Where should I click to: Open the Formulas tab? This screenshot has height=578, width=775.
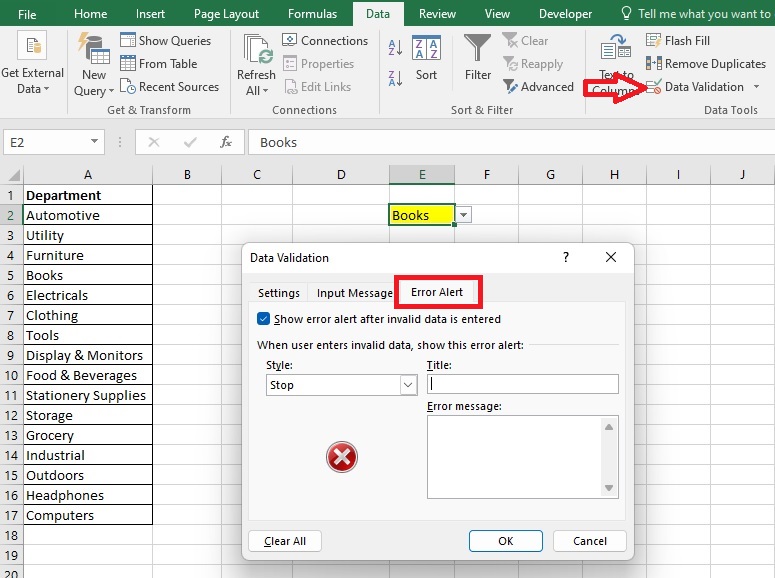pyautogui.click(x=312, y=14)
